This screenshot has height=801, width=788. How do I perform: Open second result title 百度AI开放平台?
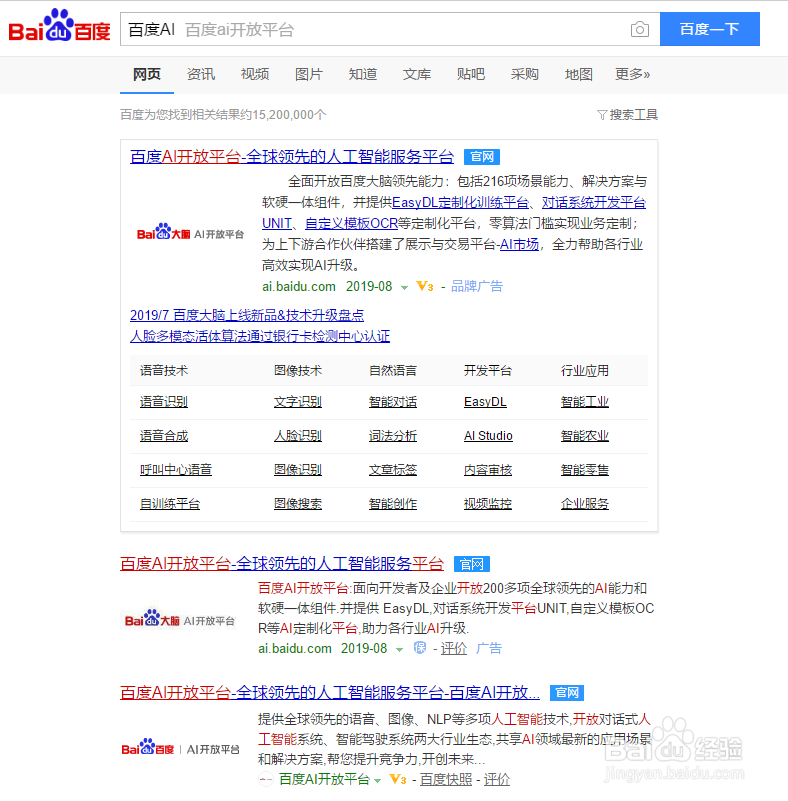point(281,563)
